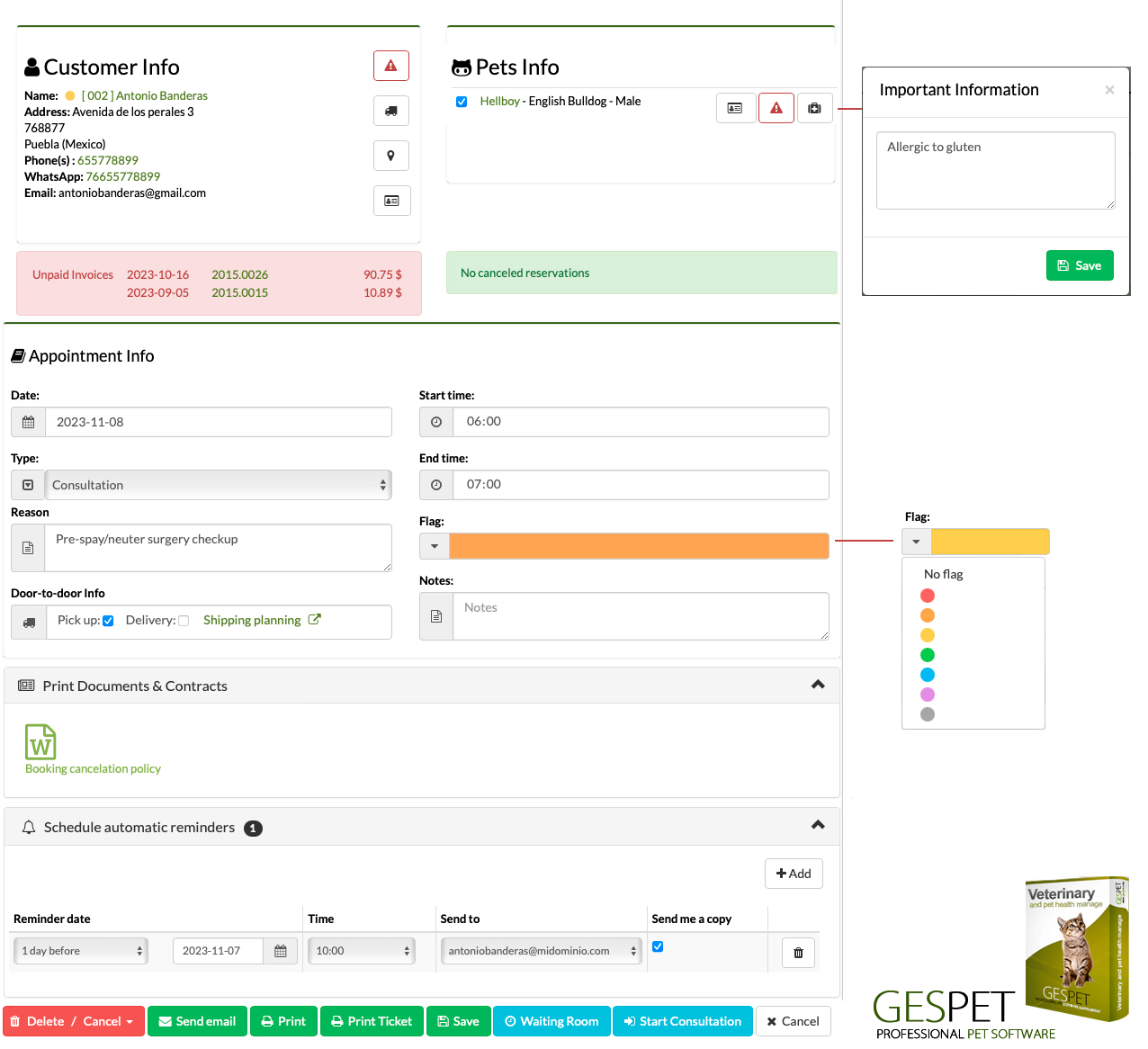Open calendar picker for reminder date
The height and width of the screenshot is (1049, 1148).
(x=281, y=951)
